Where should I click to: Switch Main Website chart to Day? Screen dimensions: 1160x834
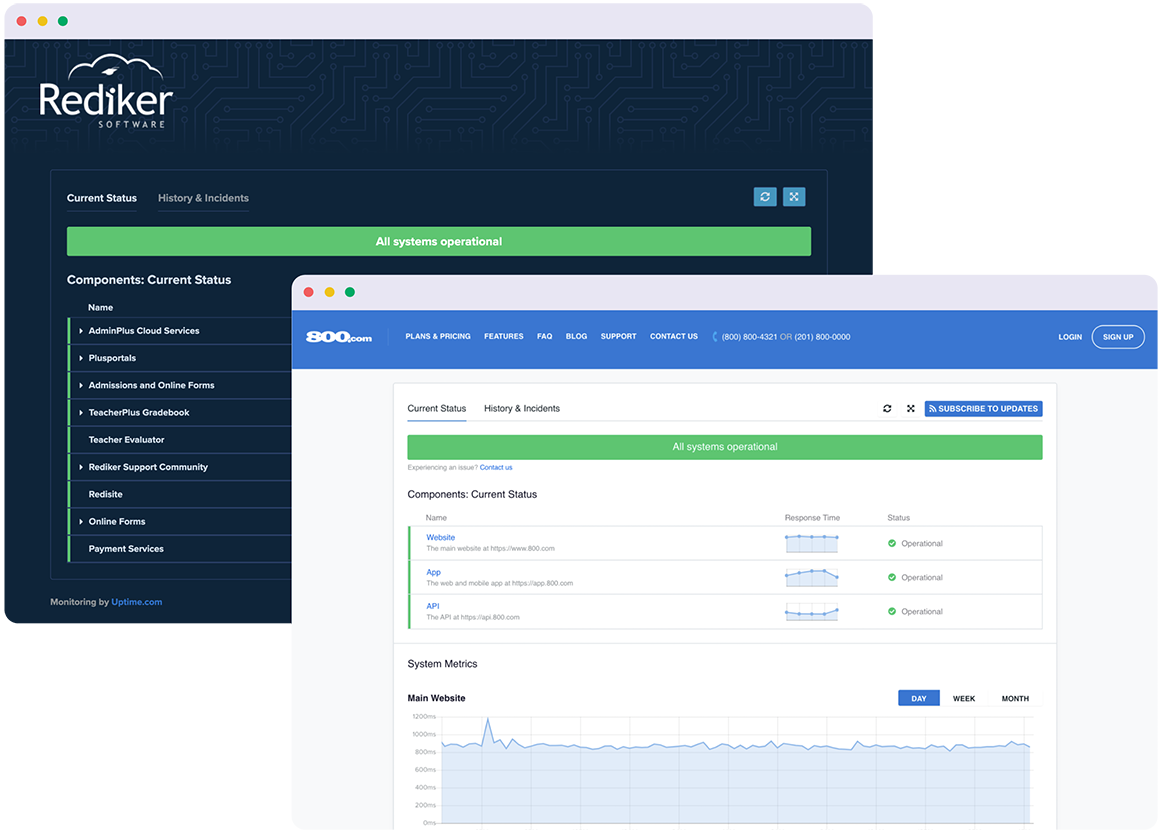pyautogui.click(x=919, y=699)
